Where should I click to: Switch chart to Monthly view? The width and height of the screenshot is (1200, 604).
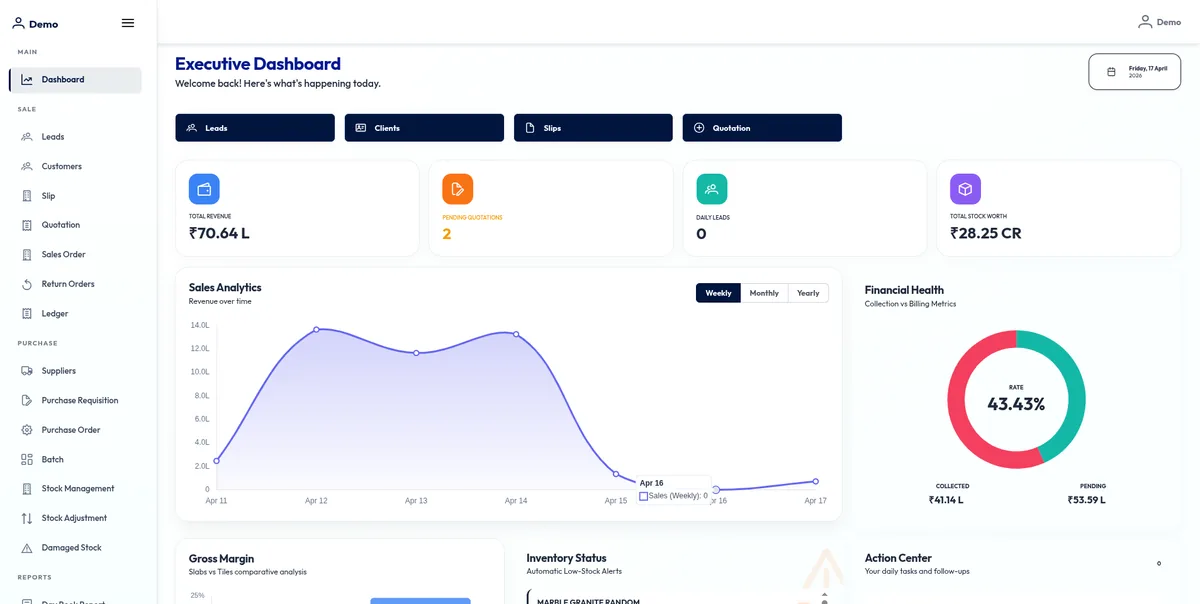pos(764,293)
